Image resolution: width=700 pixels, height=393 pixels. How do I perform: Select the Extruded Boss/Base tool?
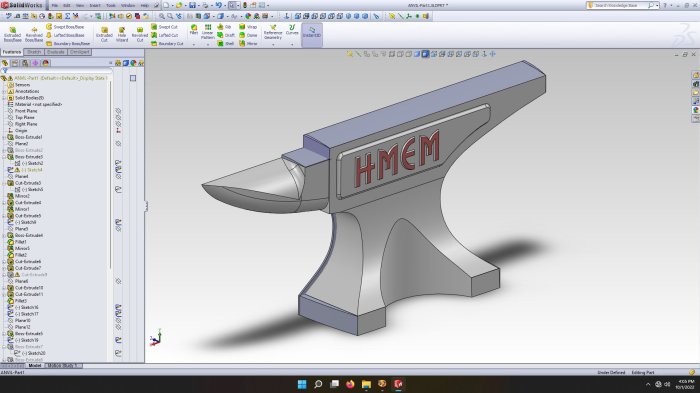[12, 34]
